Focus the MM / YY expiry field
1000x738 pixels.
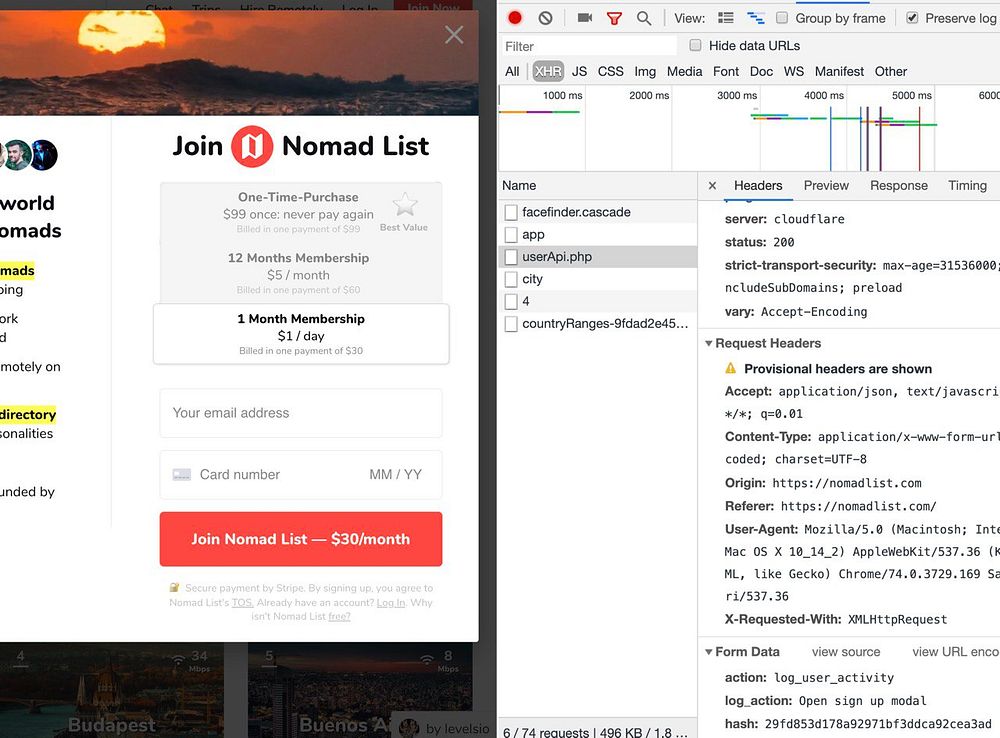(x=395, y=475)
